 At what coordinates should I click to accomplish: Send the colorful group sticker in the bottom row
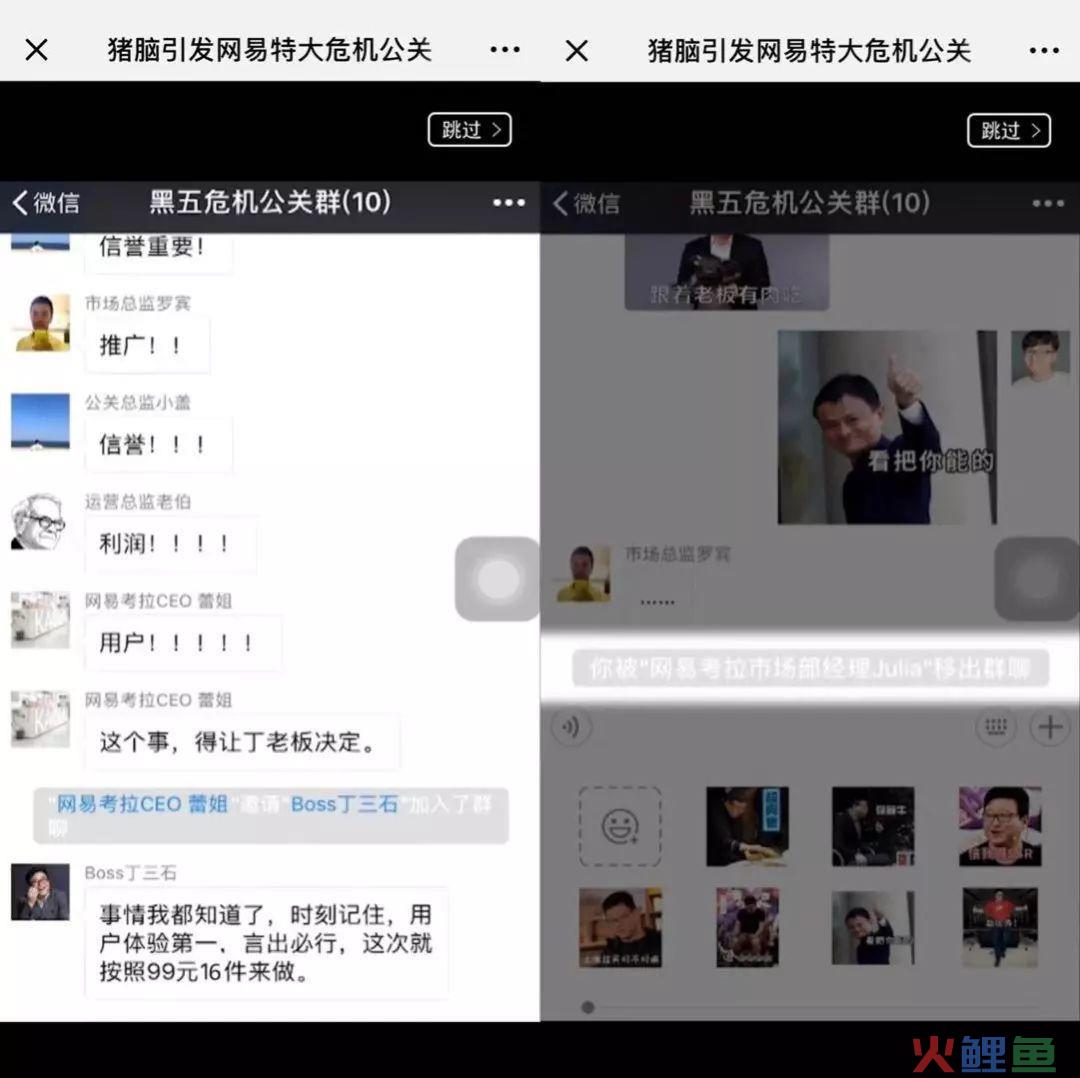[747, 927]
